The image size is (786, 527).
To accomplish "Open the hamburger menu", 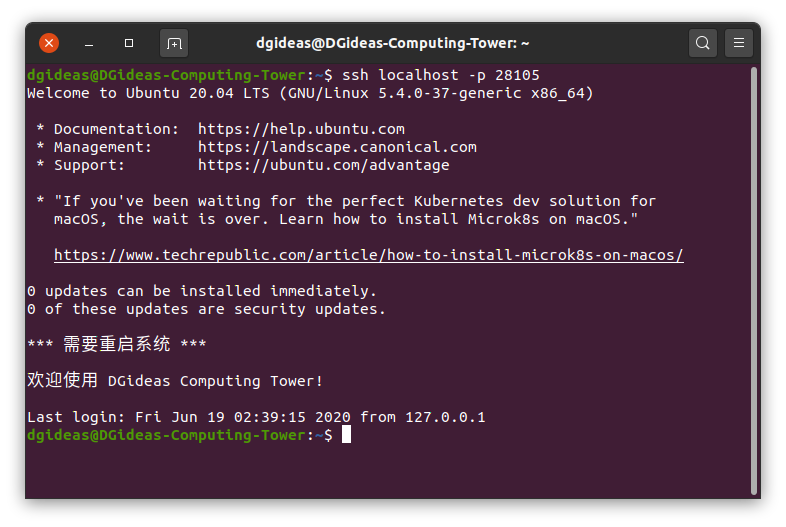I will (x=739, y=43).
